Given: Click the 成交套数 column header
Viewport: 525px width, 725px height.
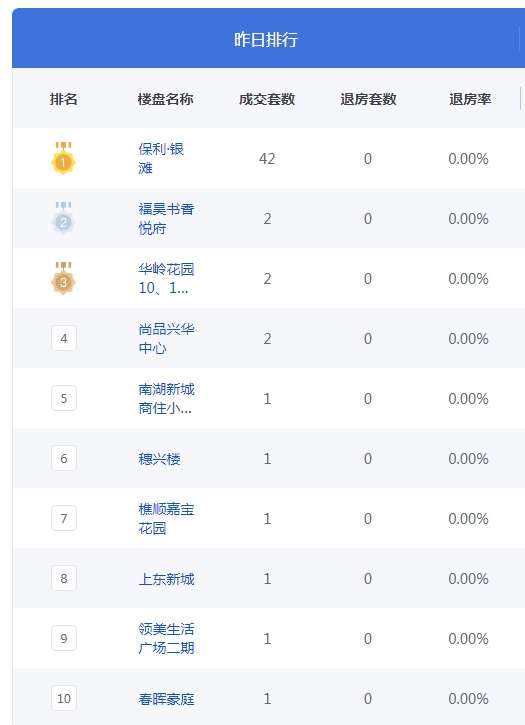Looking at the screenshot, I should pos(267,99).
